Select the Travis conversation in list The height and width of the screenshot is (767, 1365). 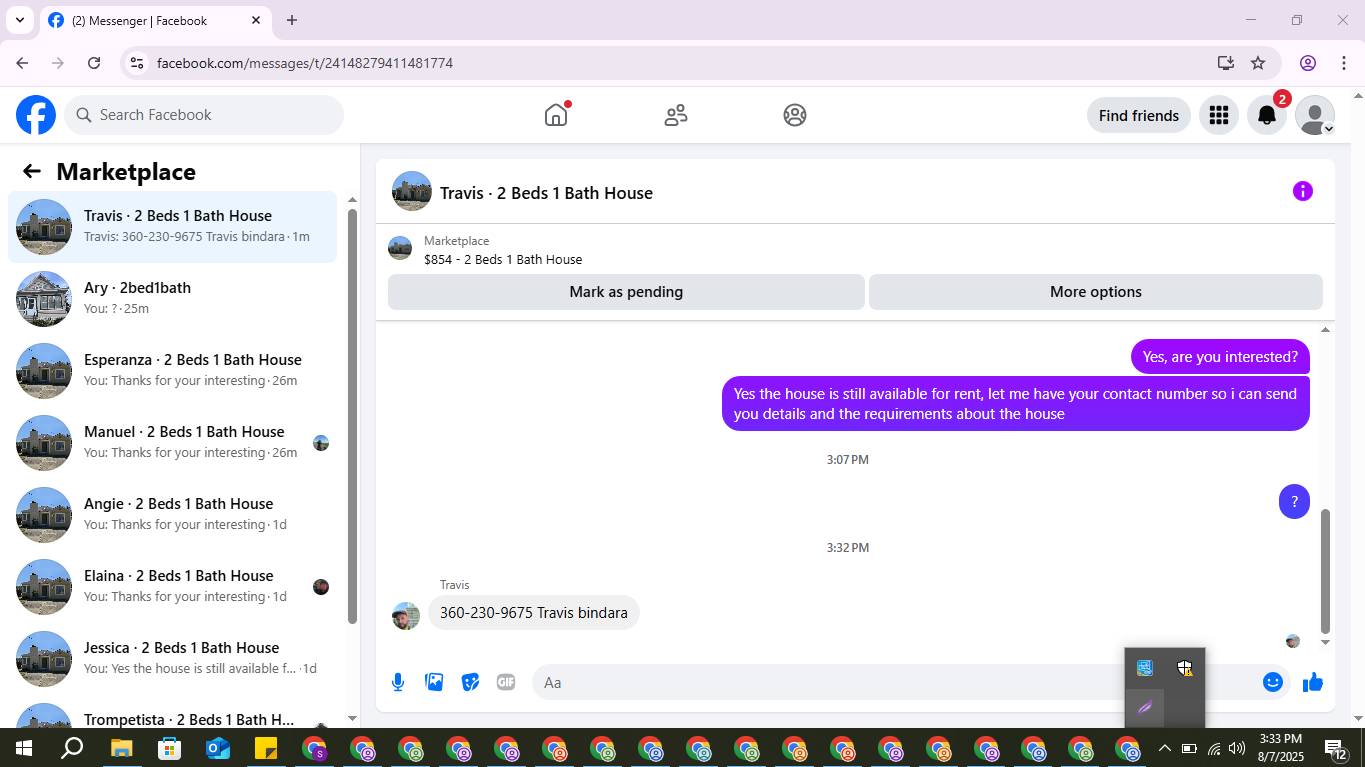click(173, 227)
